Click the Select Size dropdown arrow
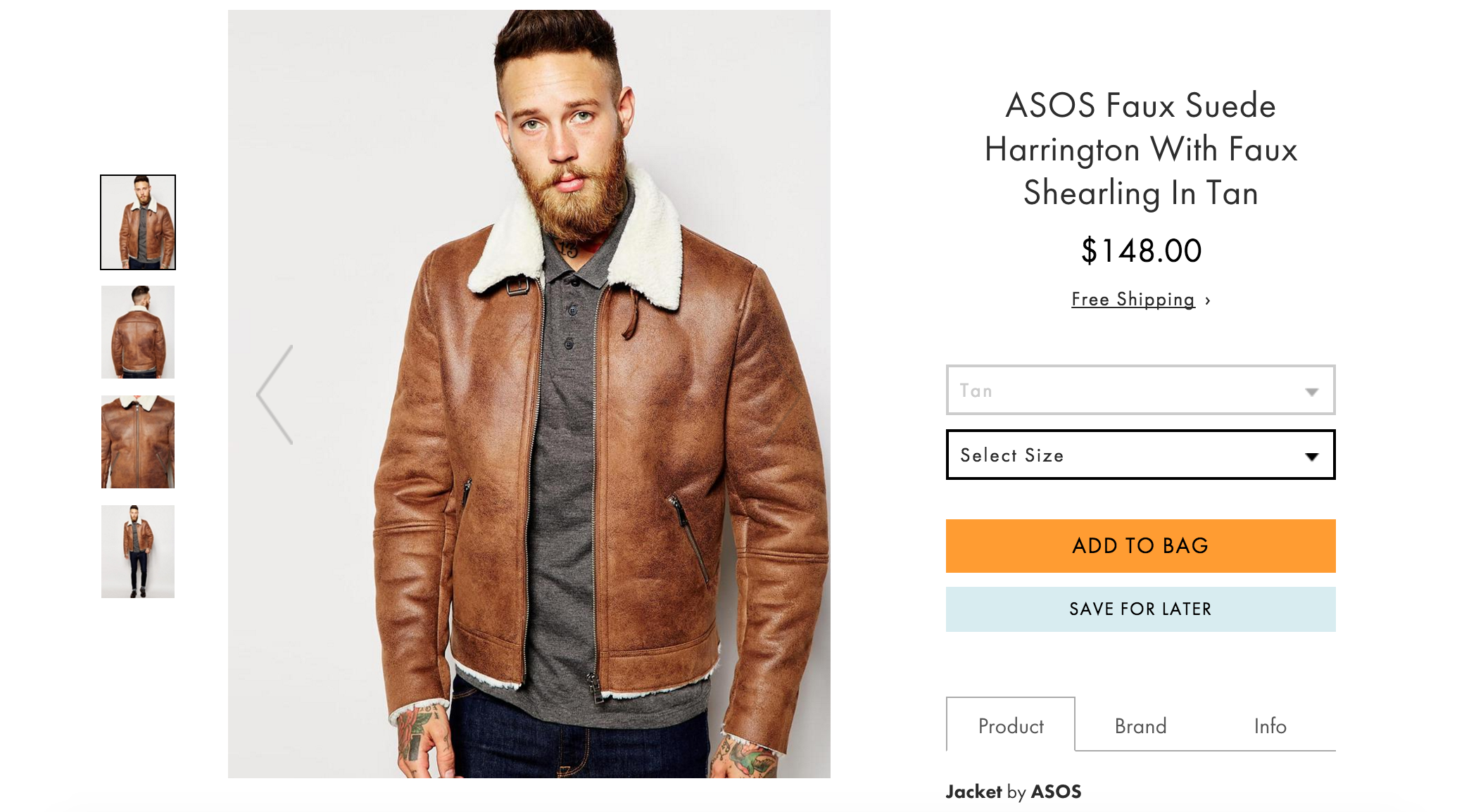 (1311, 457)
